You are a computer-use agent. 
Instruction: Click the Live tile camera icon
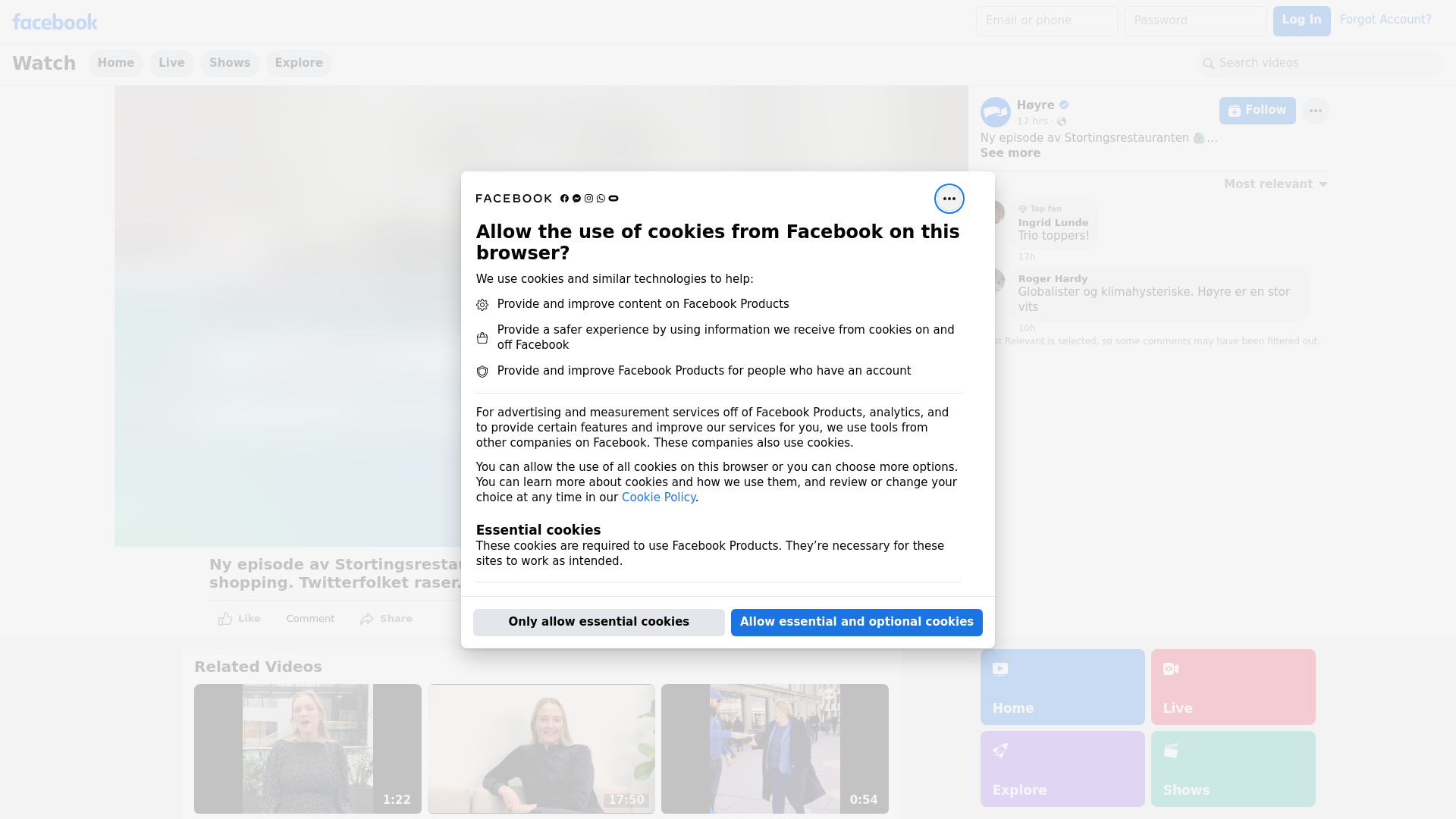(1171, 669)
